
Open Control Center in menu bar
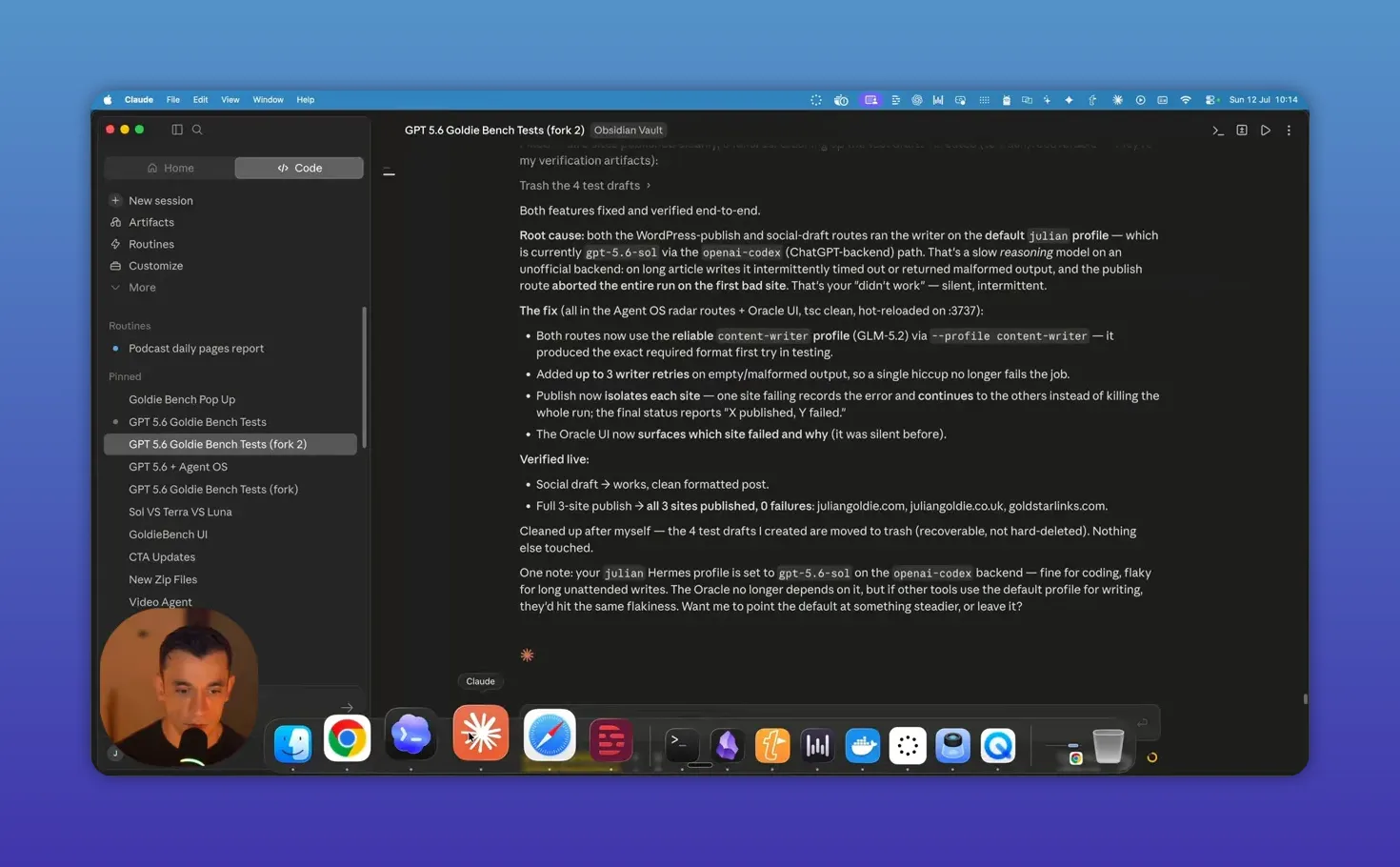point(1210,100)
